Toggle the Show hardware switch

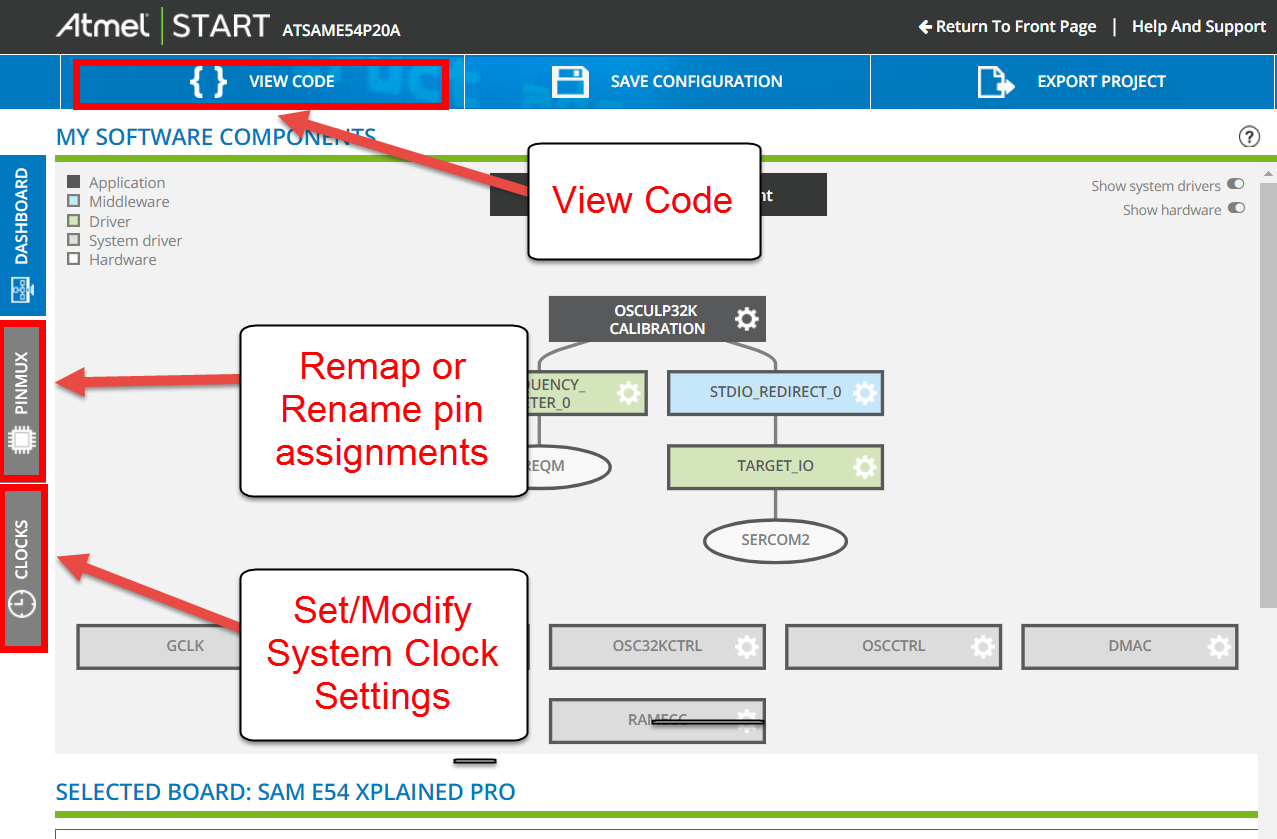(x=1236, y=209)
